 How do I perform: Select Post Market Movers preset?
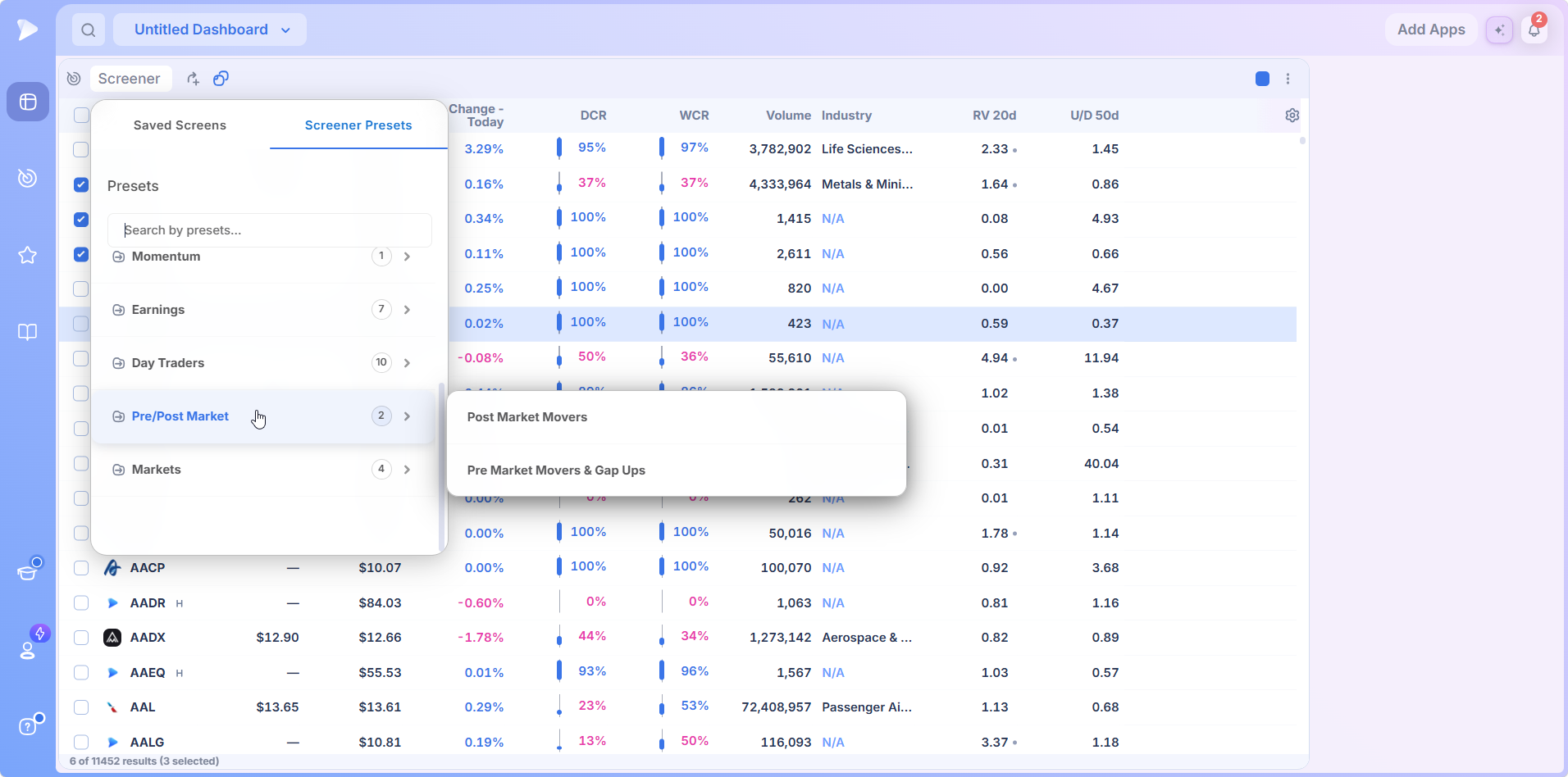(677, 417)
